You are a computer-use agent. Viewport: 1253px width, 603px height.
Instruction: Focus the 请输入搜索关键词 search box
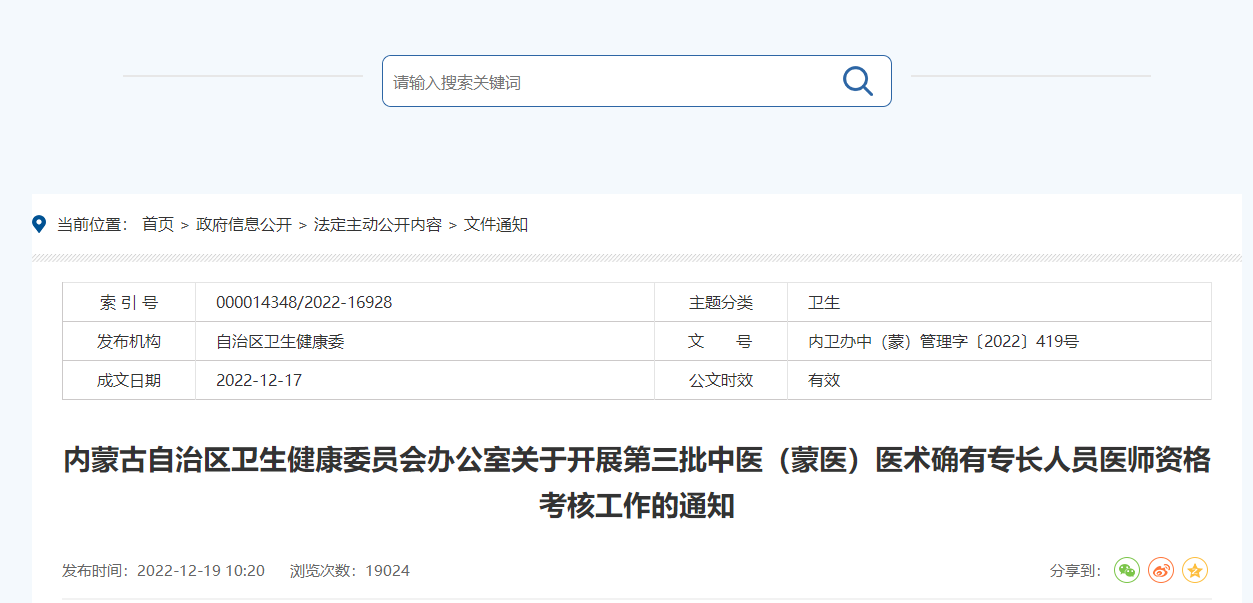(x=600, y=82)
